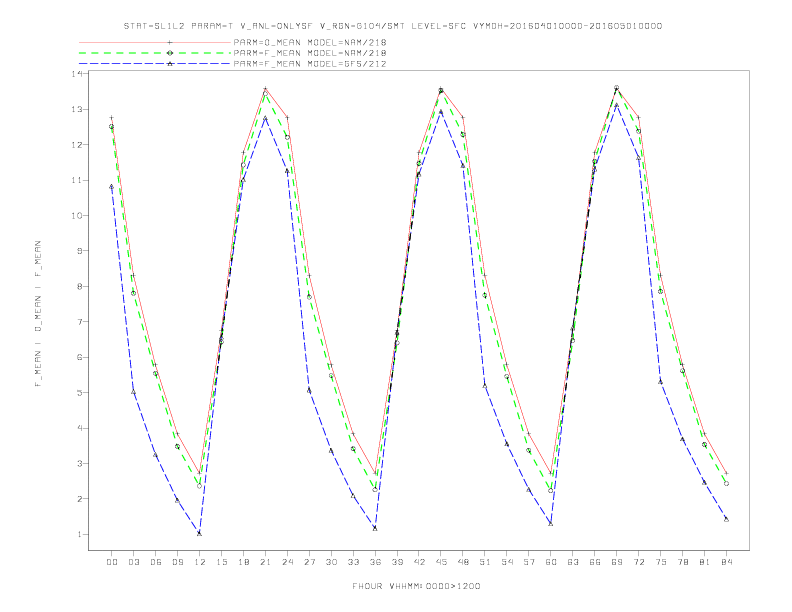The image size is (792, 612).
Task: Click the triangle marker on blue legend line
Action: pyautogui.click(x=170, y=64)
